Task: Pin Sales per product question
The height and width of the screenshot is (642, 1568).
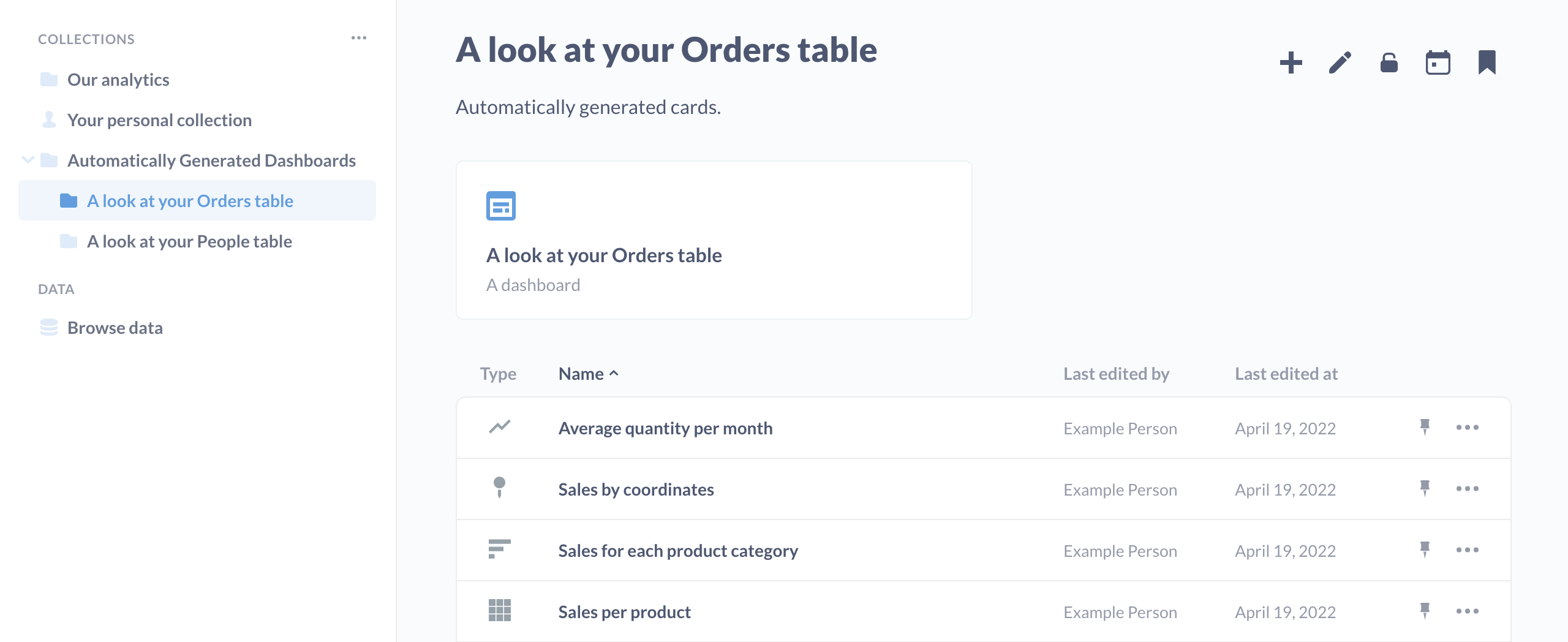Action: tap(1425, 611)
